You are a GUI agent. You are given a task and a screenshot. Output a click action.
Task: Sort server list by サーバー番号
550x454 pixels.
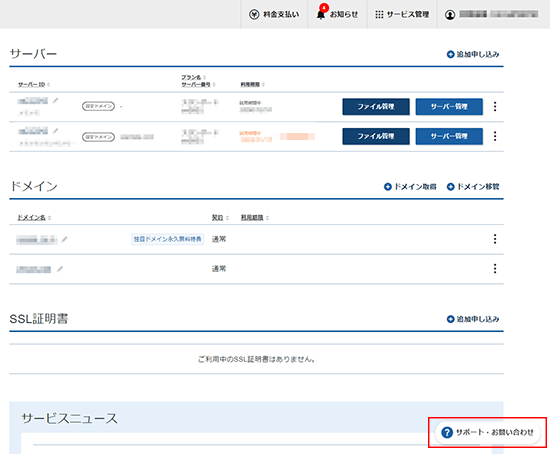coord(198,85)
